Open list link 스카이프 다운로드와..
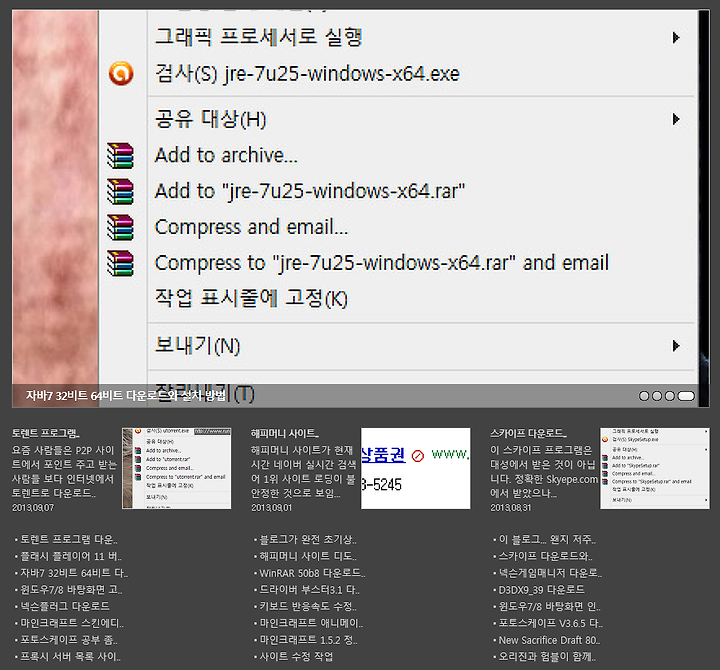The width and height of the screenshot is (720, 670). click(546, 556)
